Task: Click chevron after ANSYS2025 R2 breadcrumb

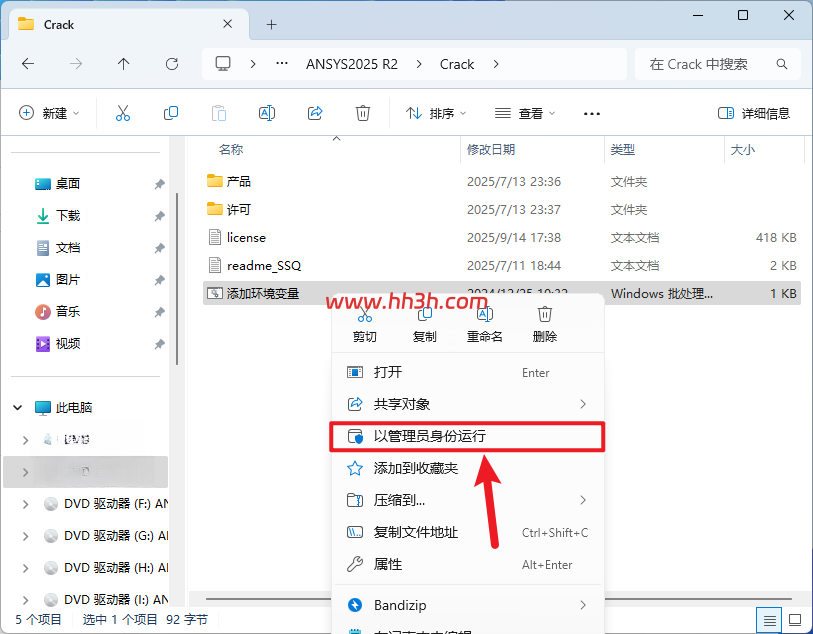Action: (419, 64)
